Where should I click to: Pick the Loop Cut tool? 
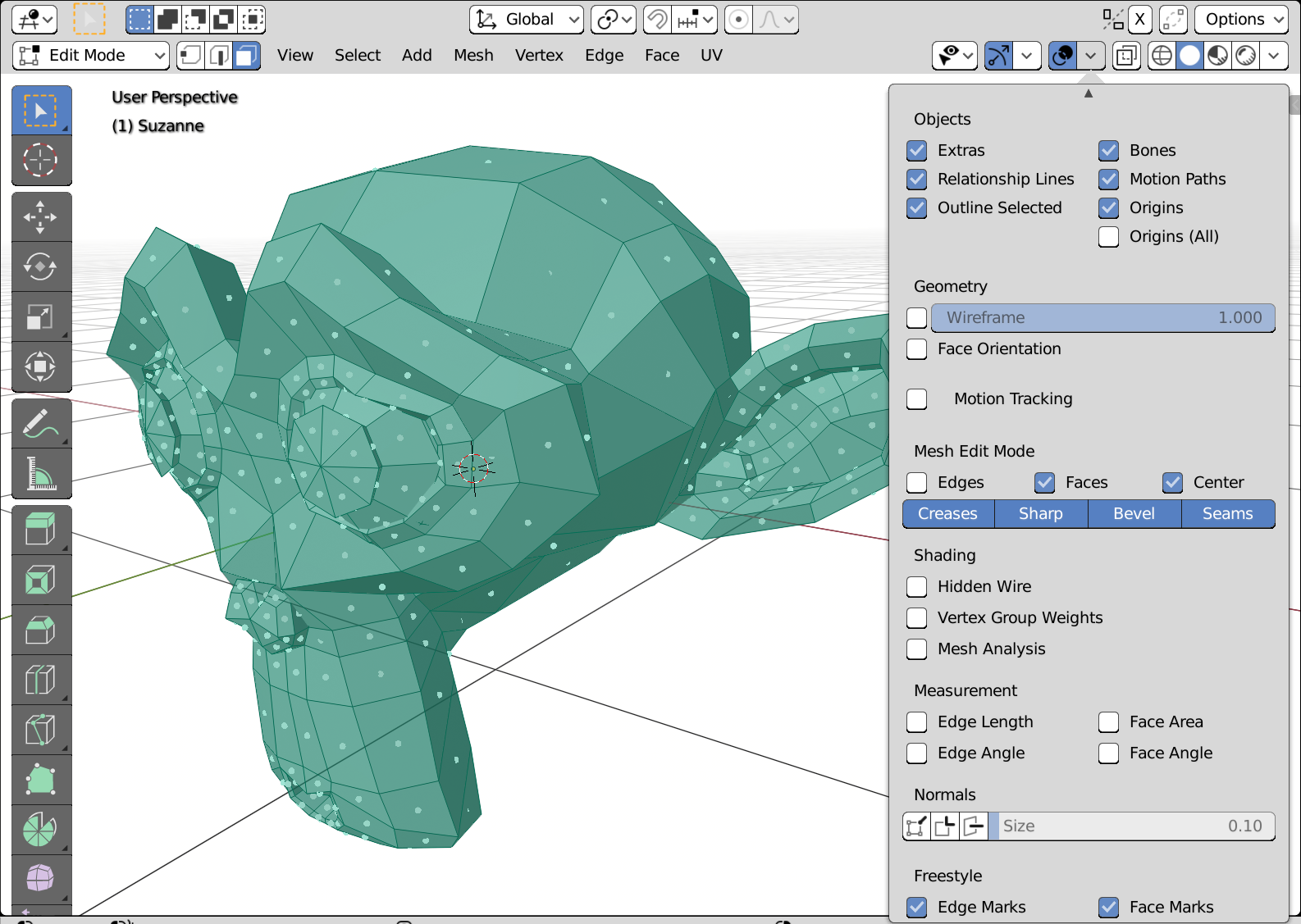[41, 680]
